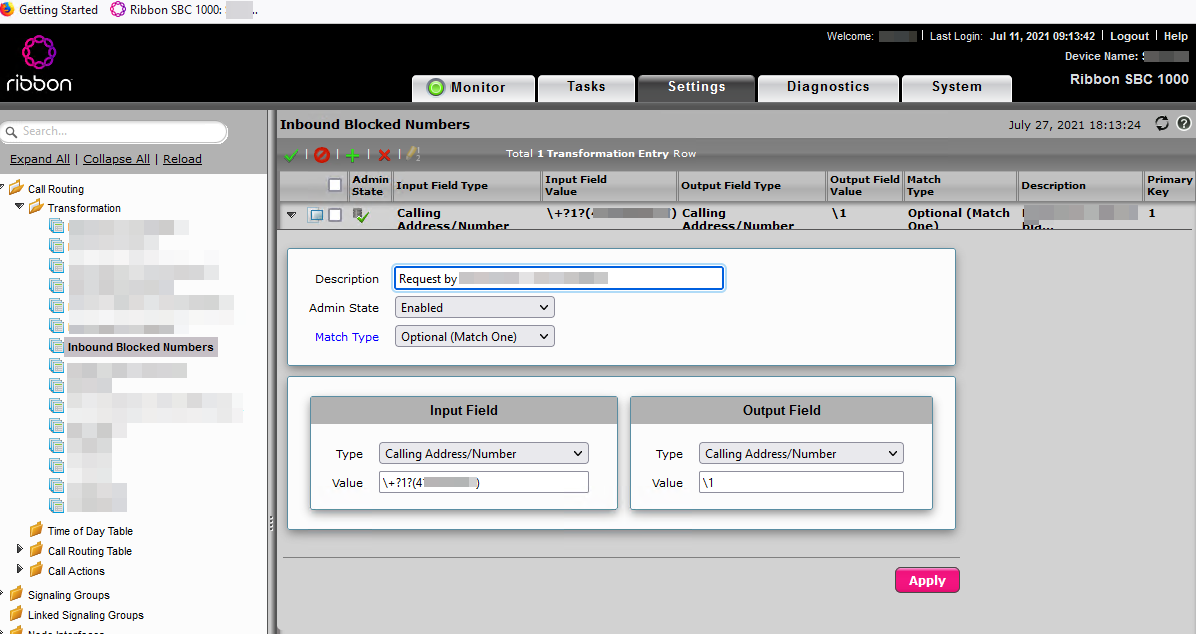Click the Description text field
1196x634 pixels.
click(558, 279)
